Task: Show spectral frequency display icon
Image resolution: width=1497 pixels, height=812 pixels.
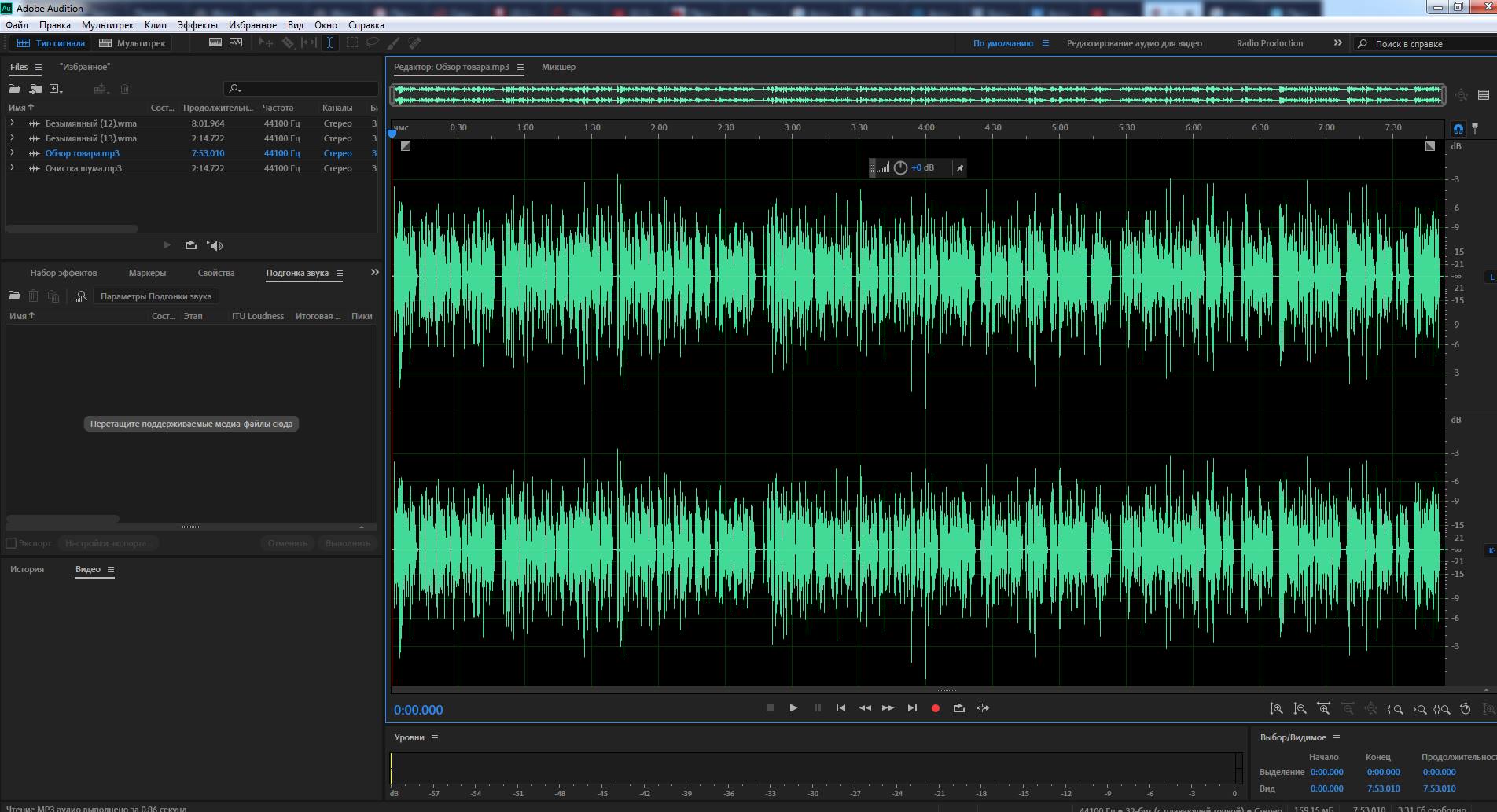Action: (215, 43)
